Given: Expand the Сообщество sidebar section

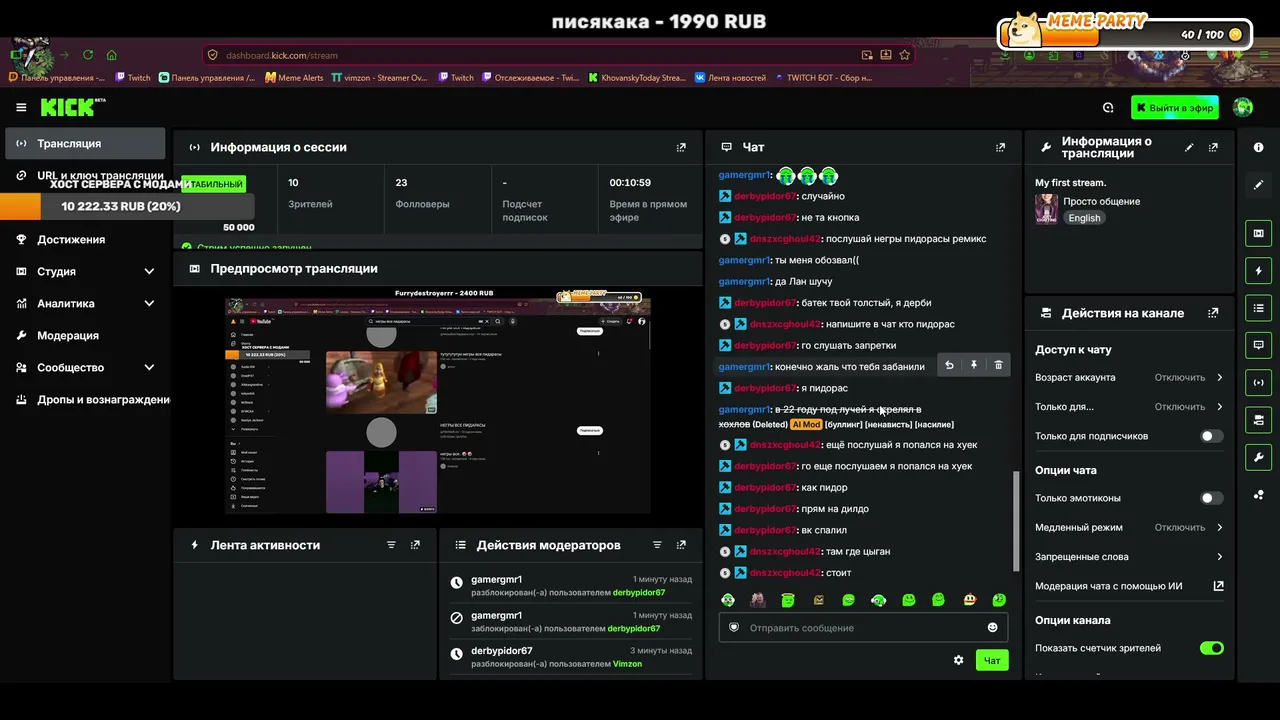Looking at the screenshot, I should point(85,367).
